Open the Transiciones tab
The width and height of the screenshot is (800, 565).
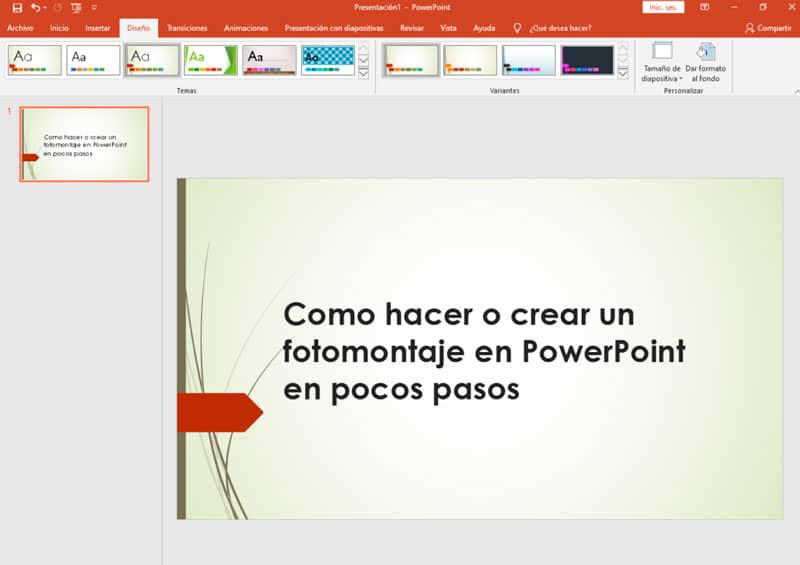point(187,28)
